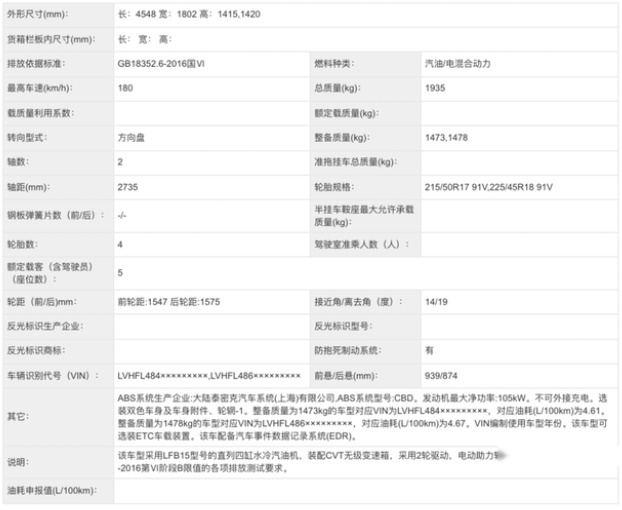622x510 pixels.
Task: Select the dimensions value 长: 4548 宽: 1802
Action: (189, 14)
